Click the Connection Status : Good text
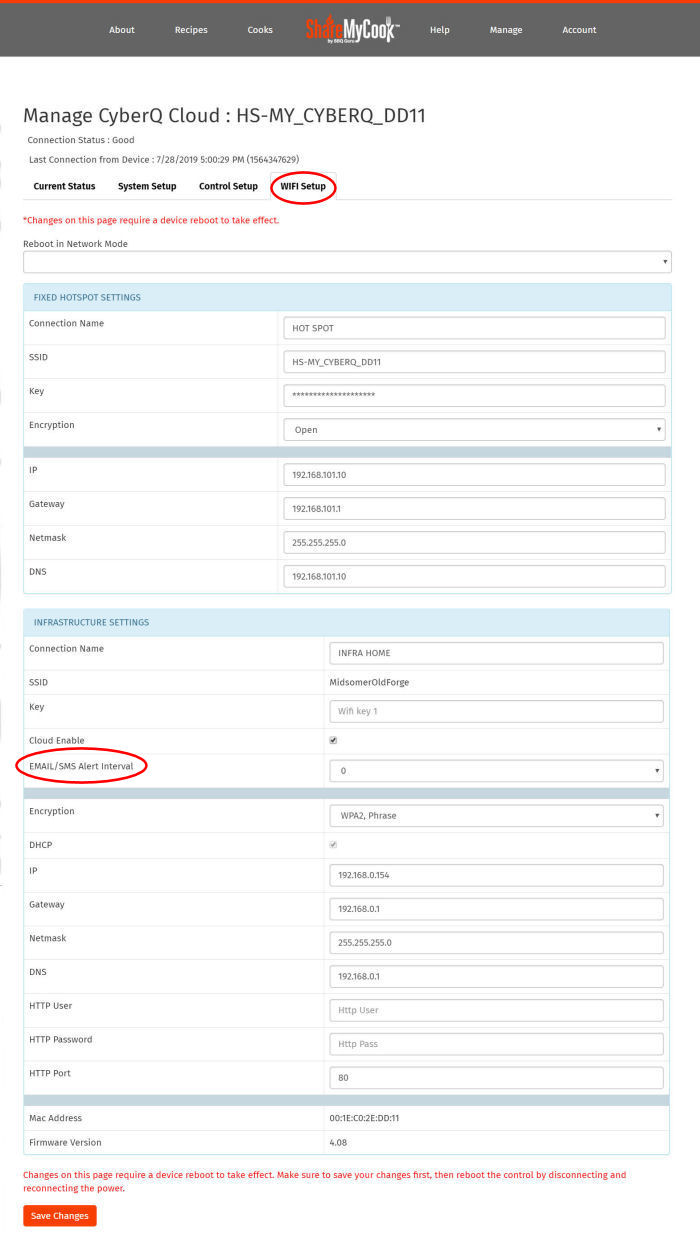 pos(81,140)
